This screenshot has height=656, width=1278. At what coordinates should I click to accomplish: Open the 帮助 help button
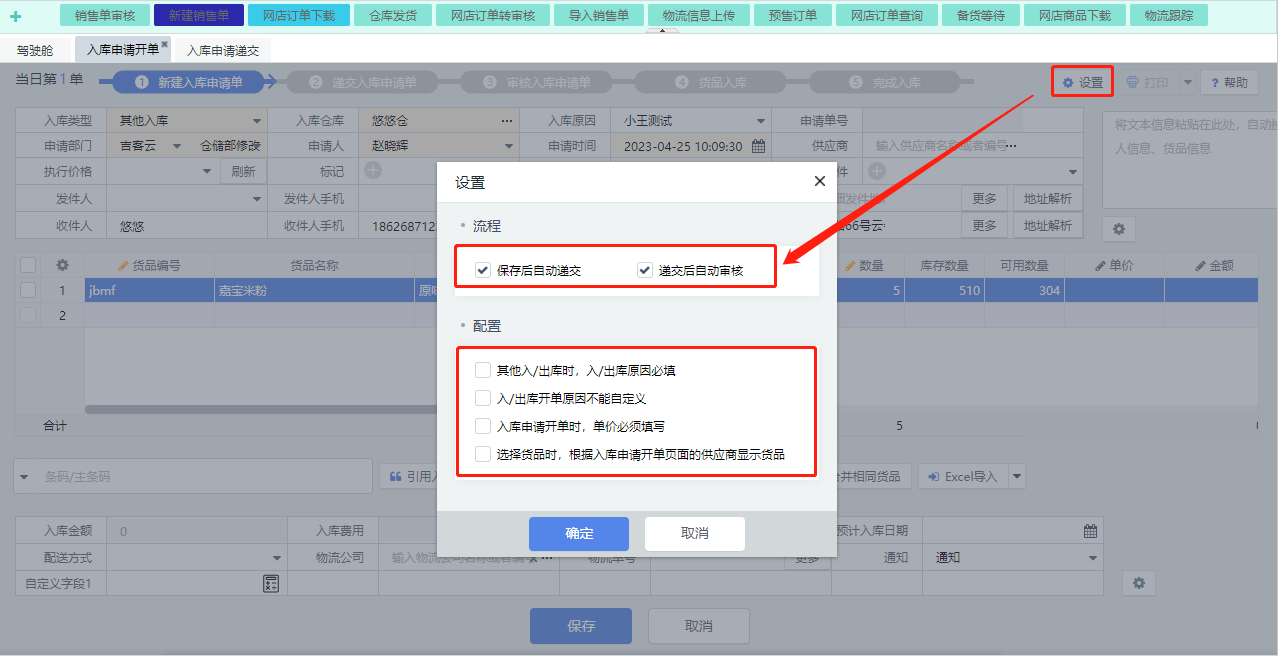1229,83
